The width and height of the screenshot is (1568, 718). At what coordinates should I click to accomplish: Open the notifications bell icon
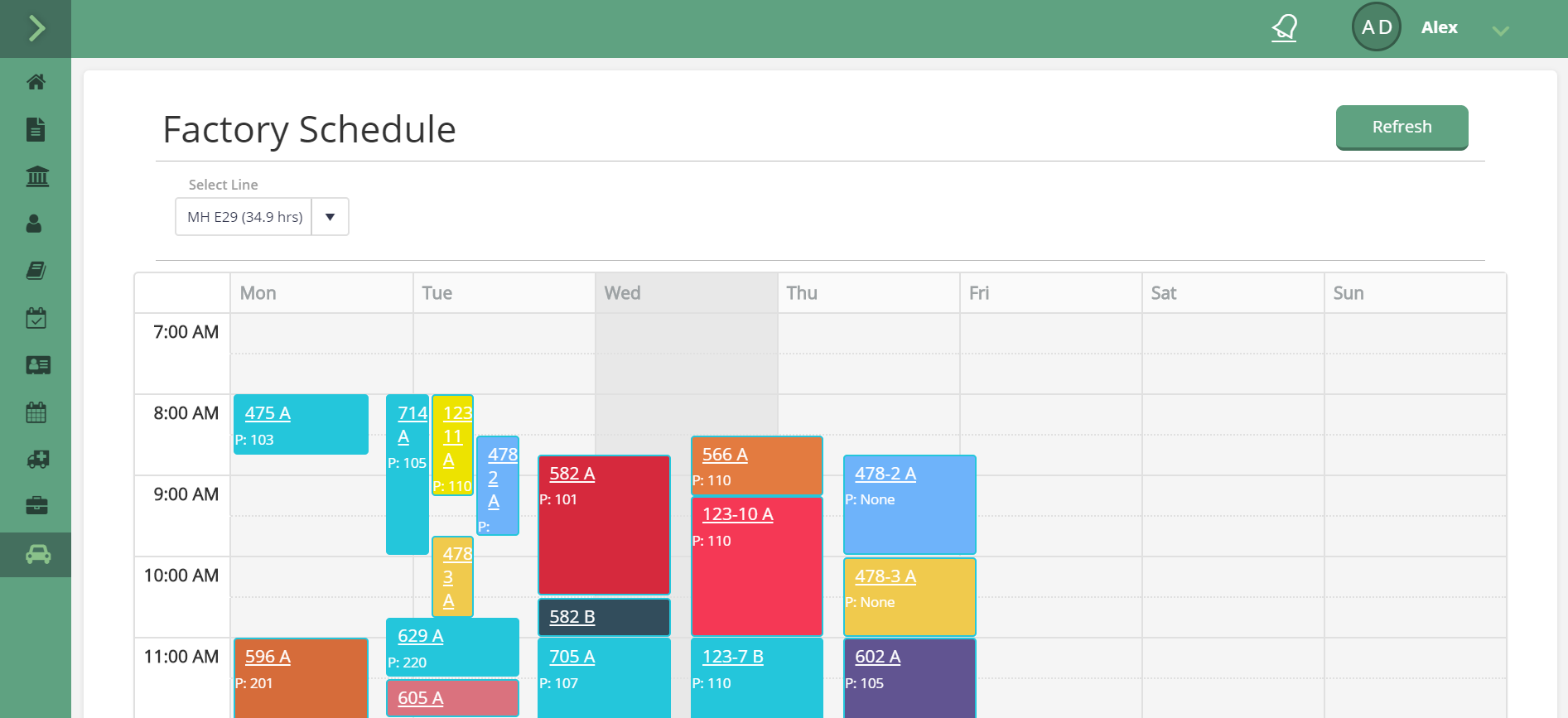1285,28
